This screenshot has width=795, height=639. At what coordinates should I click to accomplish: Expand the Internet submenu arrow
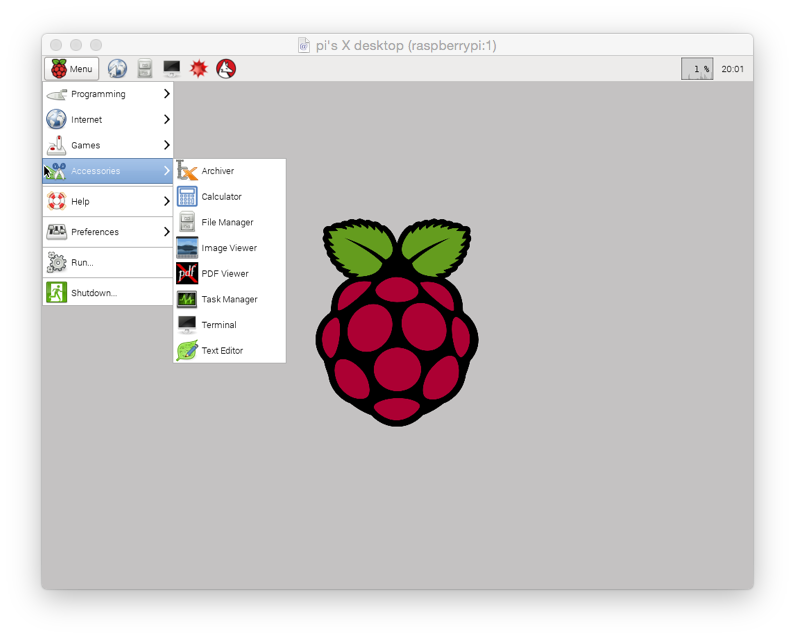pos(166,119)
